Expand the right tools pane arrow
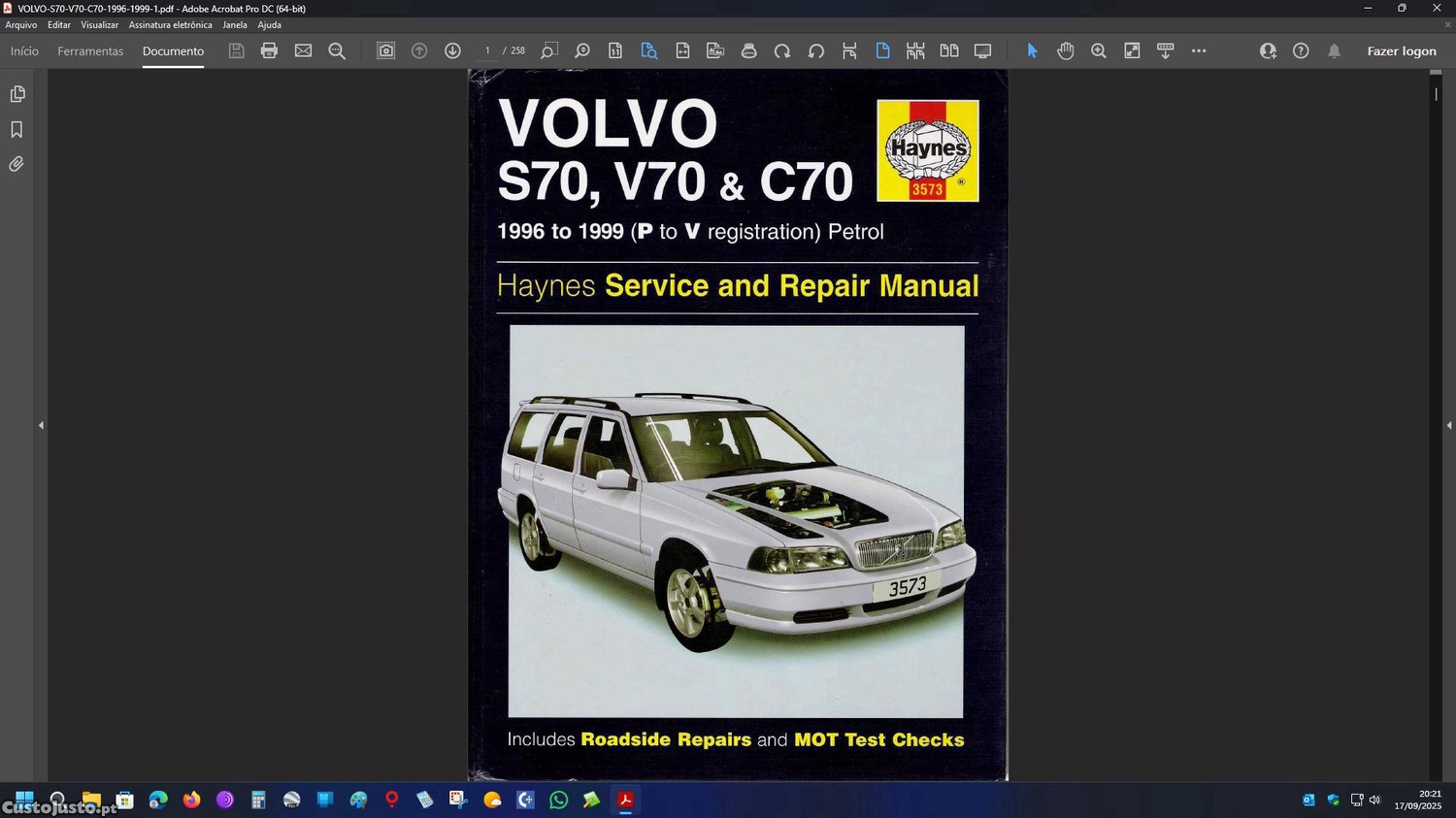Screen dimensions: 1456x818 pos(1448,425)
